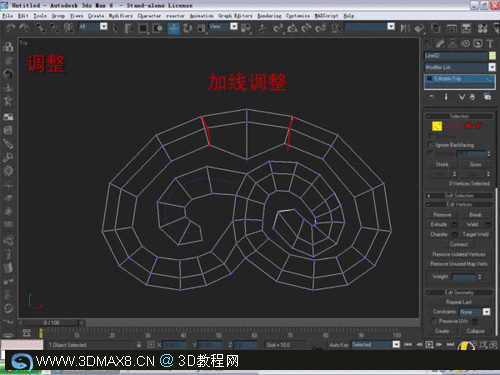Viewport: 500px width, 375px height.
Task: Select the Unlink Selection tool
Action: point(55,28)
